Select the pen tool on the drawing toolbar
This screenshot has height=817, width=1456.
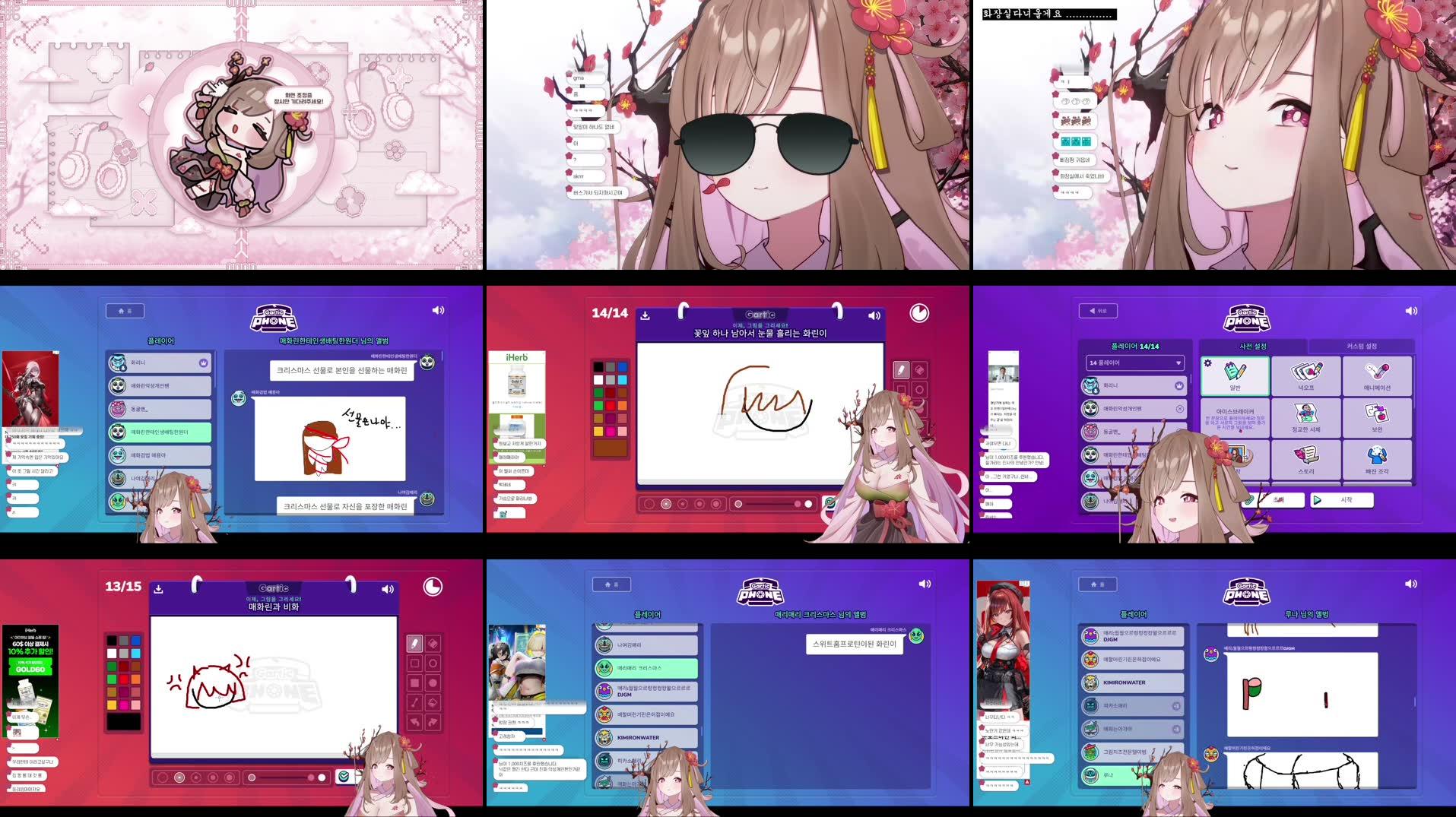coord(414,643)
